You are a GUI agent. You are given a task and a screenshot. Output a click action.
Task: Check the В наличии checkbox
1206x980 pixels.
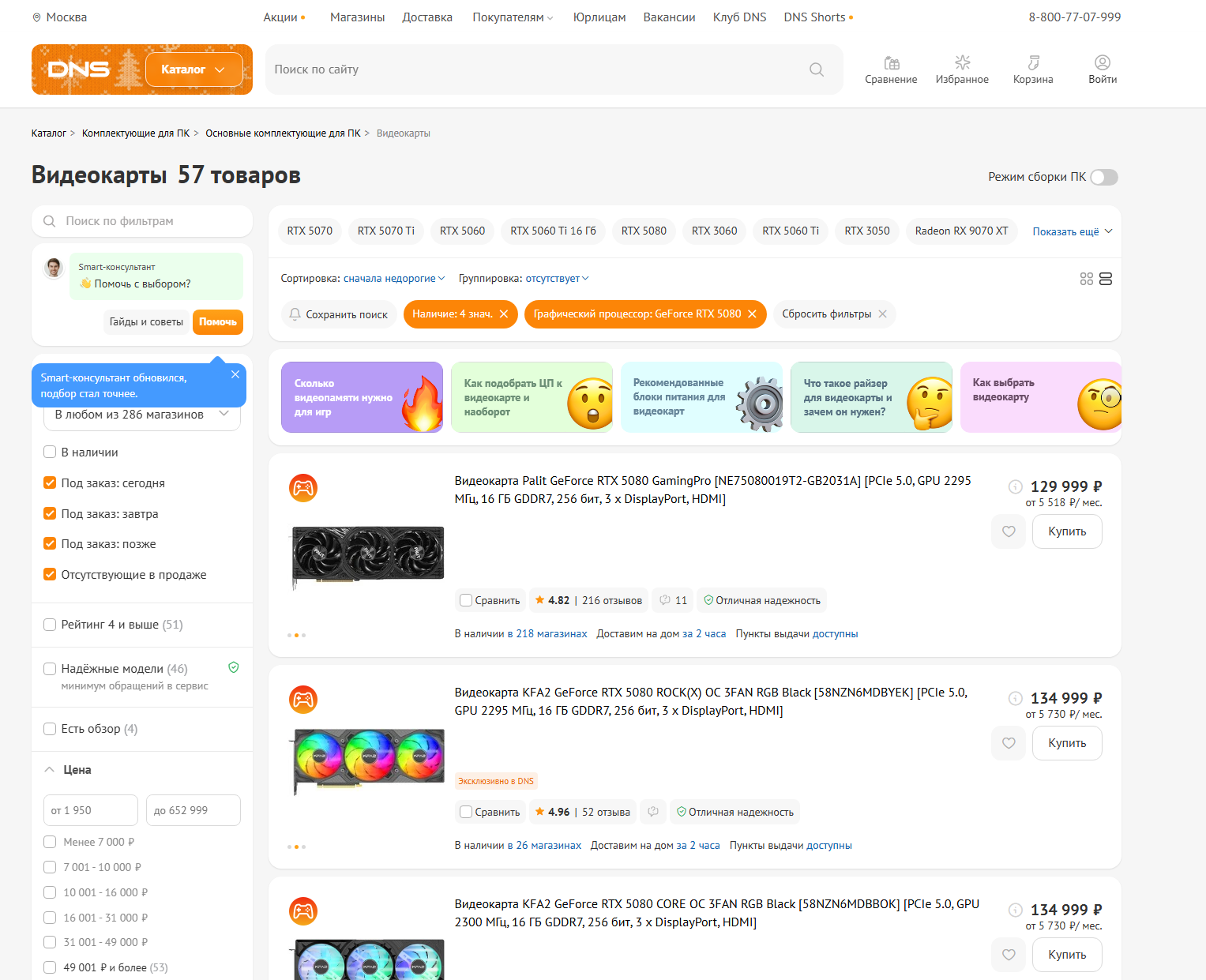50,452
